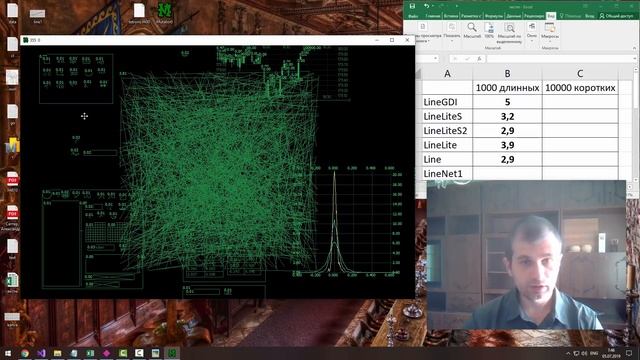The image size is (640, 360).
Task: Switch to the Данные tab in Excel
Action: coord(513,16)
